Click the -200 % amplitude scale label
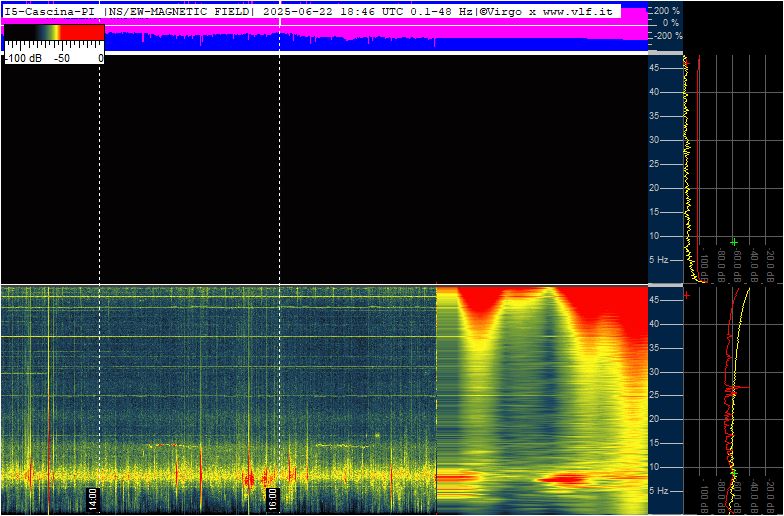 [667, 36]
